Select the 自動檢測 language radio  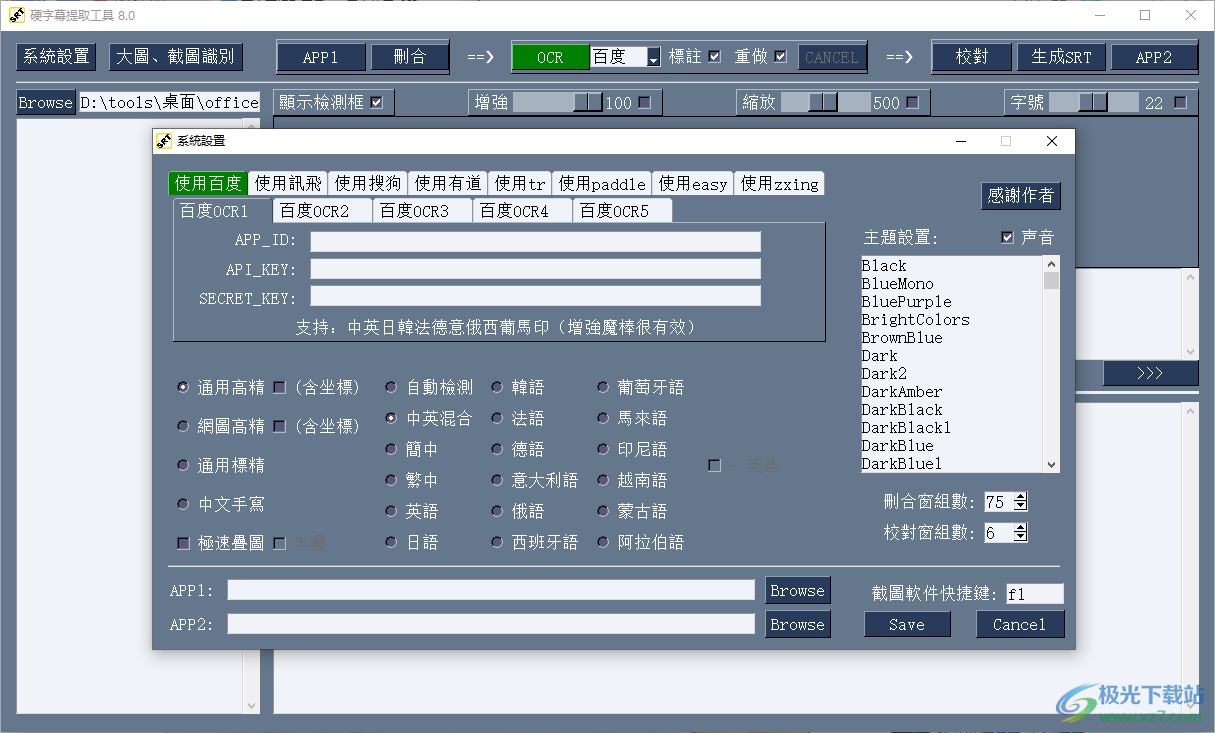tap(391, 387)
